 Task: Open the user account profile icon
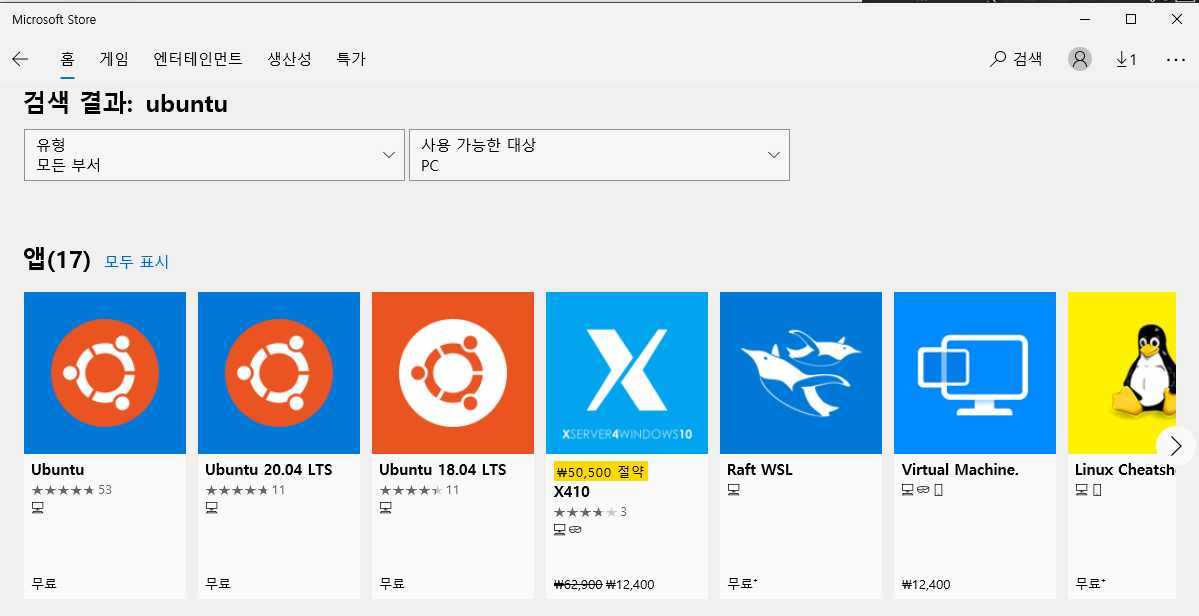[x=1080, y=59]
